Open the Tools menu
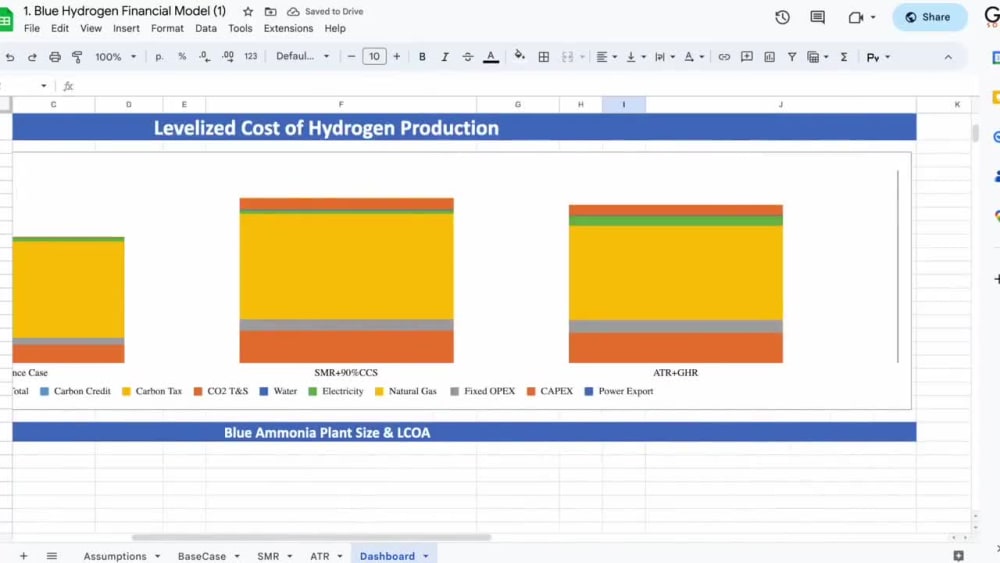1000x563 pixels. [x=240, y=28]
